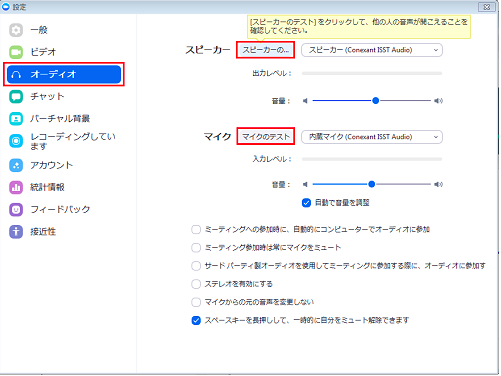Enable ステレオを有効にする option

point(196,284)
